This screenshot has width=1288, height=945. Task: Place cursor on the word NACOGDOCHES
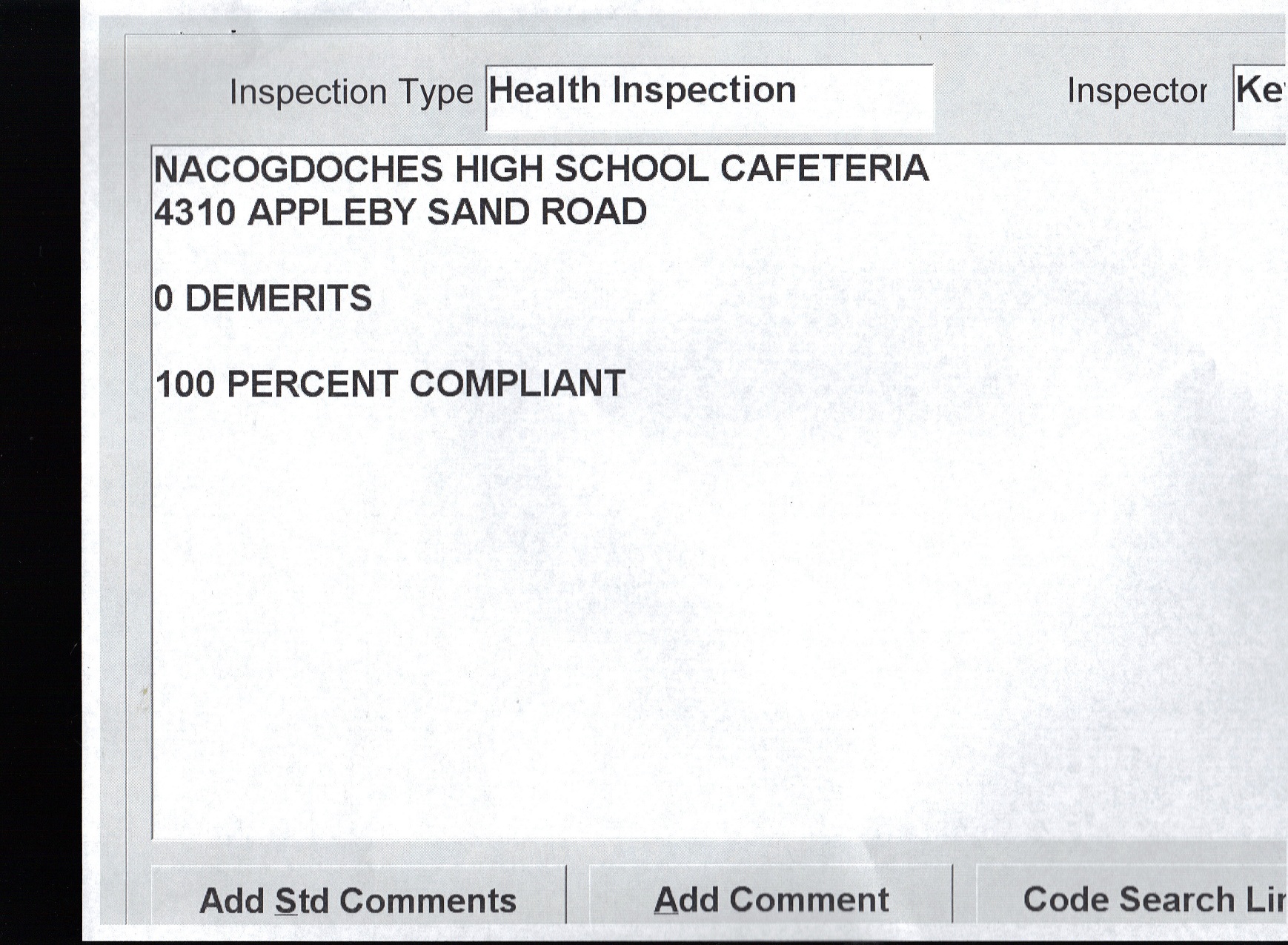click(298, 170)
